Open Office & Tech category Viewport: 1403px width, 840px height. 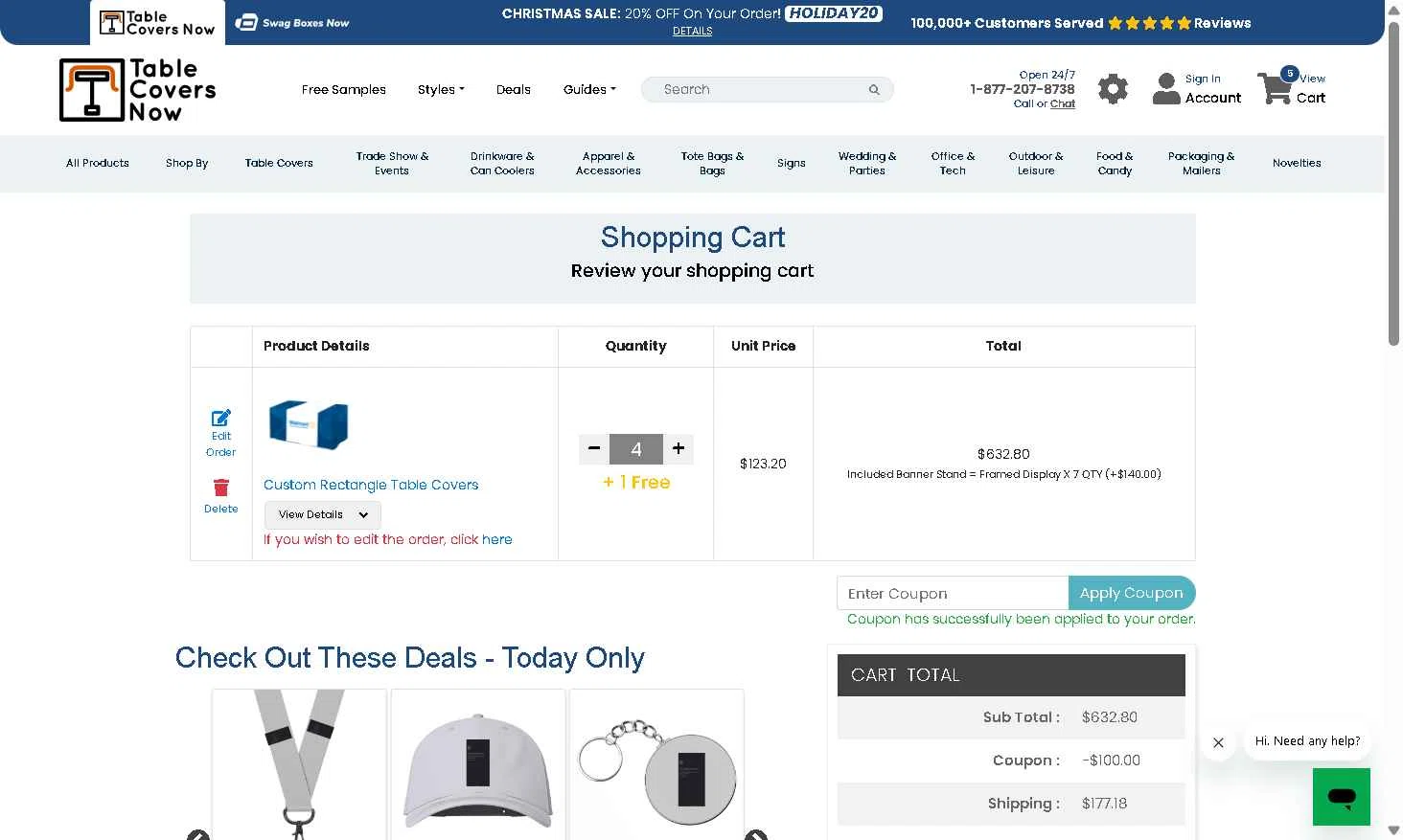(953, 163)
